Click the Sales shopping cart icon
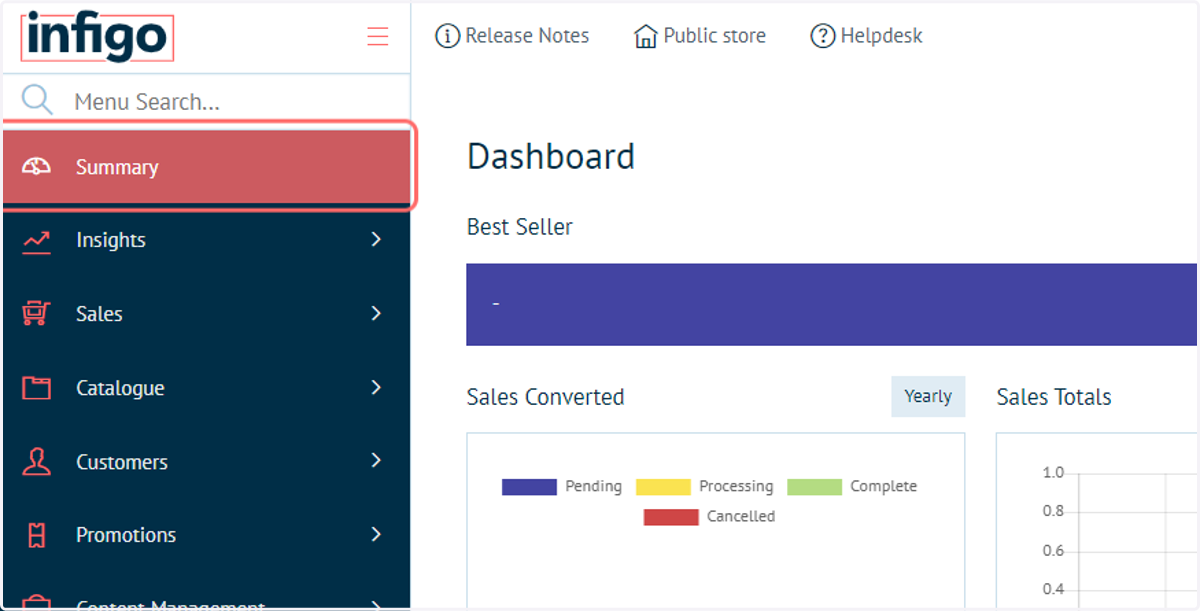The height and width of the screenshot is (611, 1200). click(x=37, y=314)
